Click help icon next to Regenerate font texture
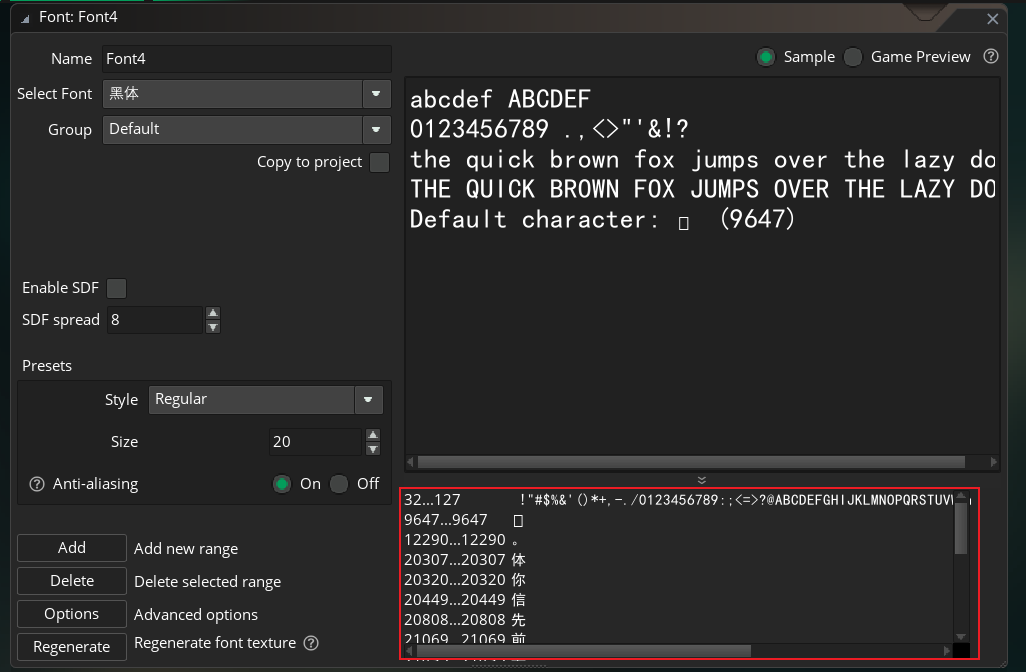The image size is (1026, 672). [311, 643]
